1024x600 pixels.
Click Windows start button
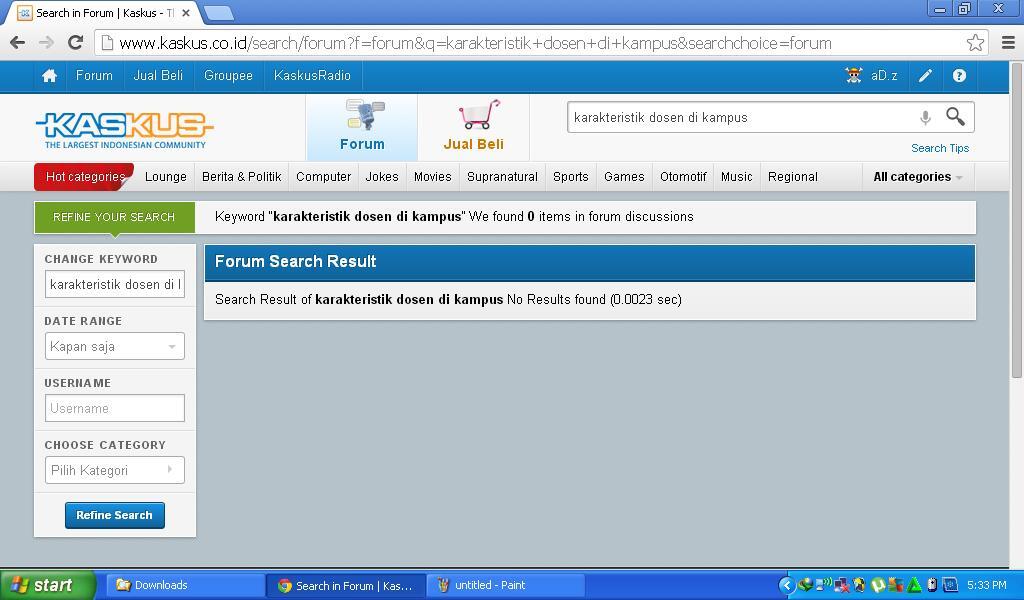[48, 585]
